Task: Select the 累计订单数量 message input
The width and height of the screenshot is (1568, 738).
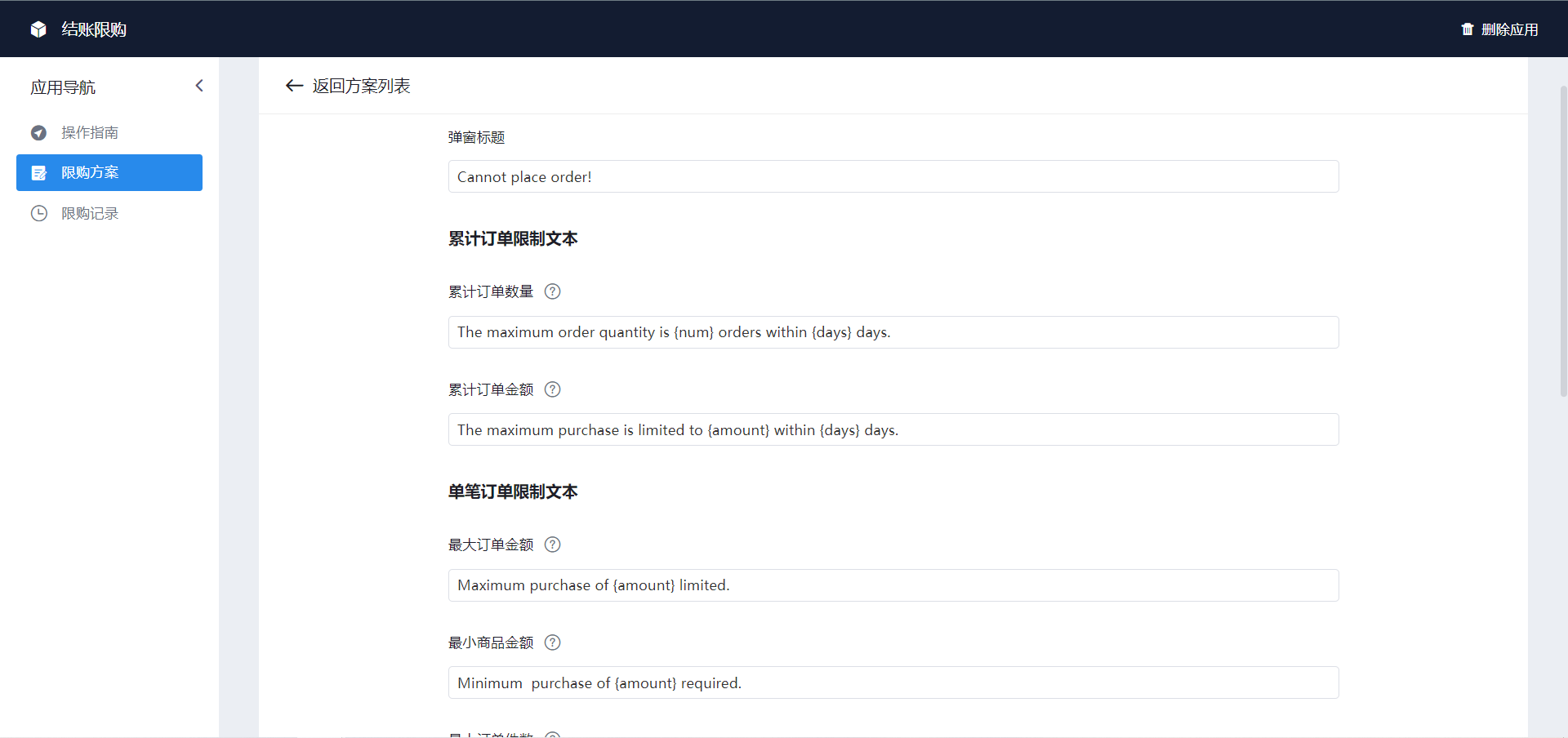Action: pos(893,332)
